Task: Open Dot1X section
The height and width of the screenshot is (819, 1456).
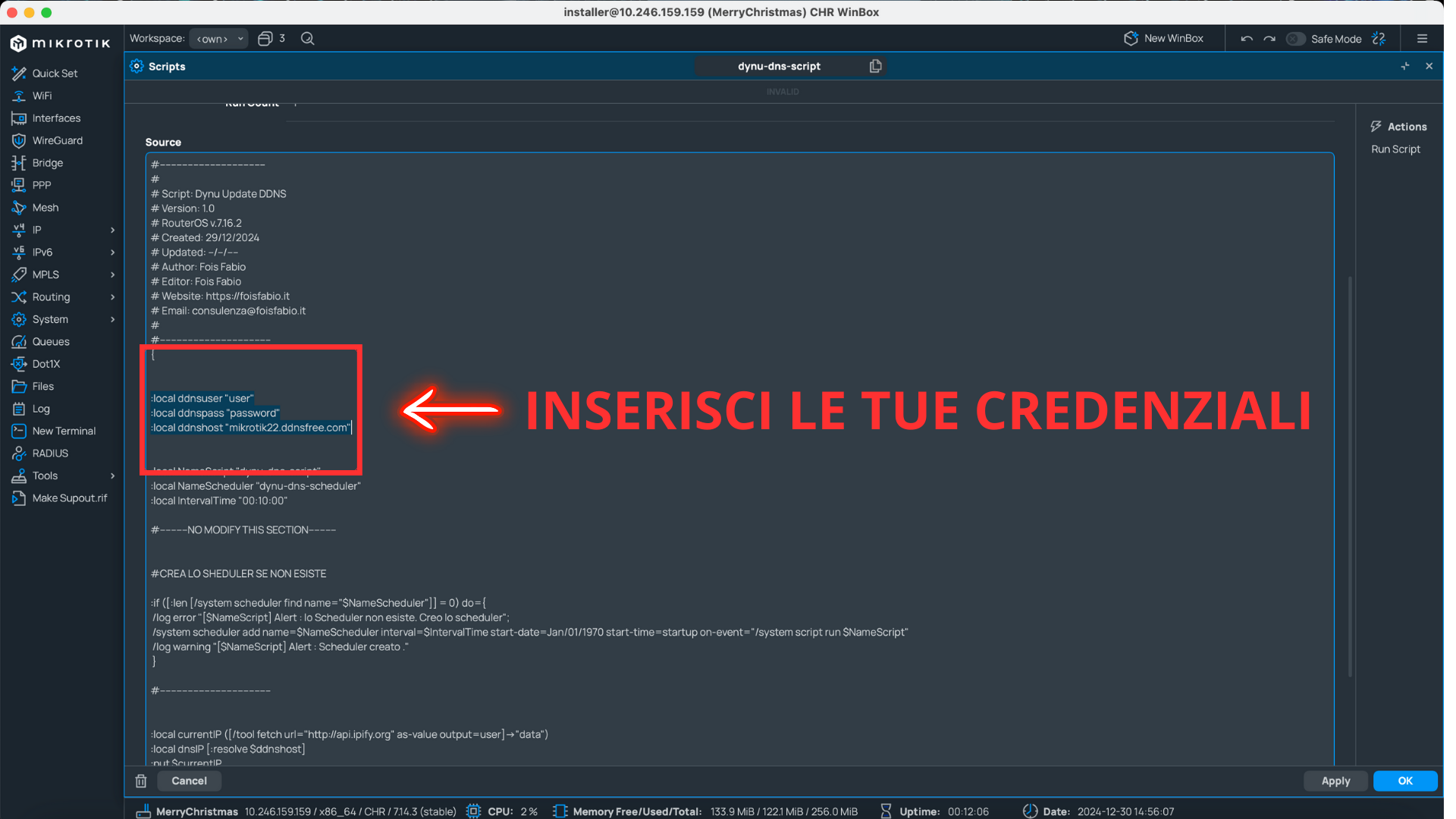Action: [45, 364]
